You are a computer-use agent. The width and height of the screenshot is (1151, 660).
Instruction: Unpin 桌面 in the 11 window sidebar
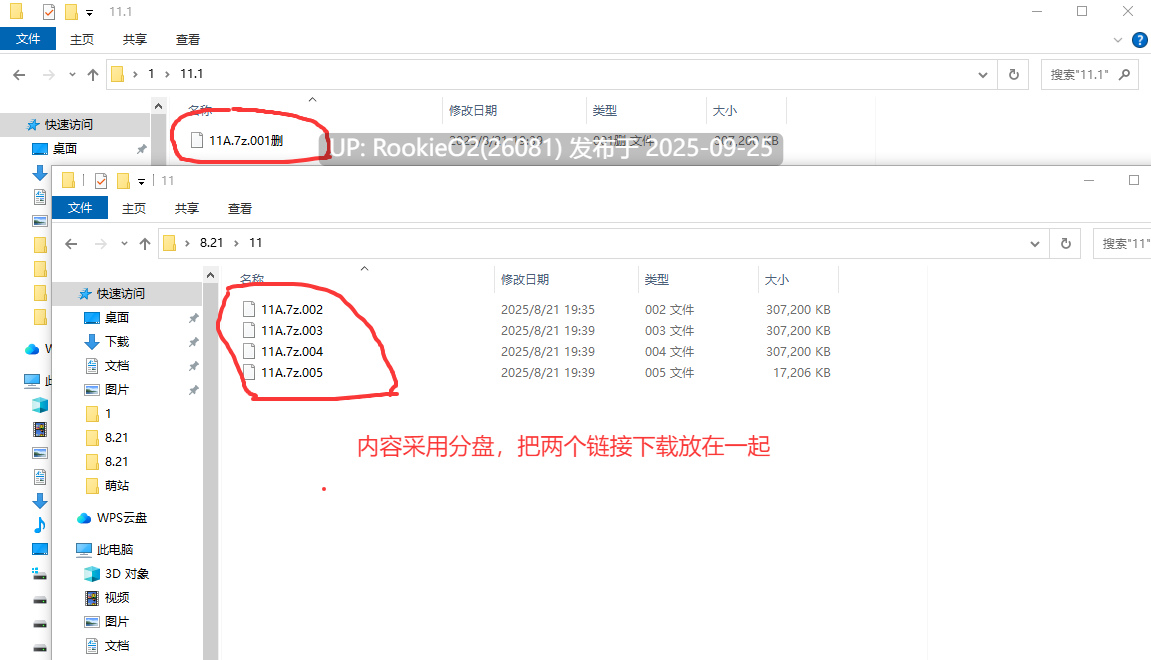194,318
